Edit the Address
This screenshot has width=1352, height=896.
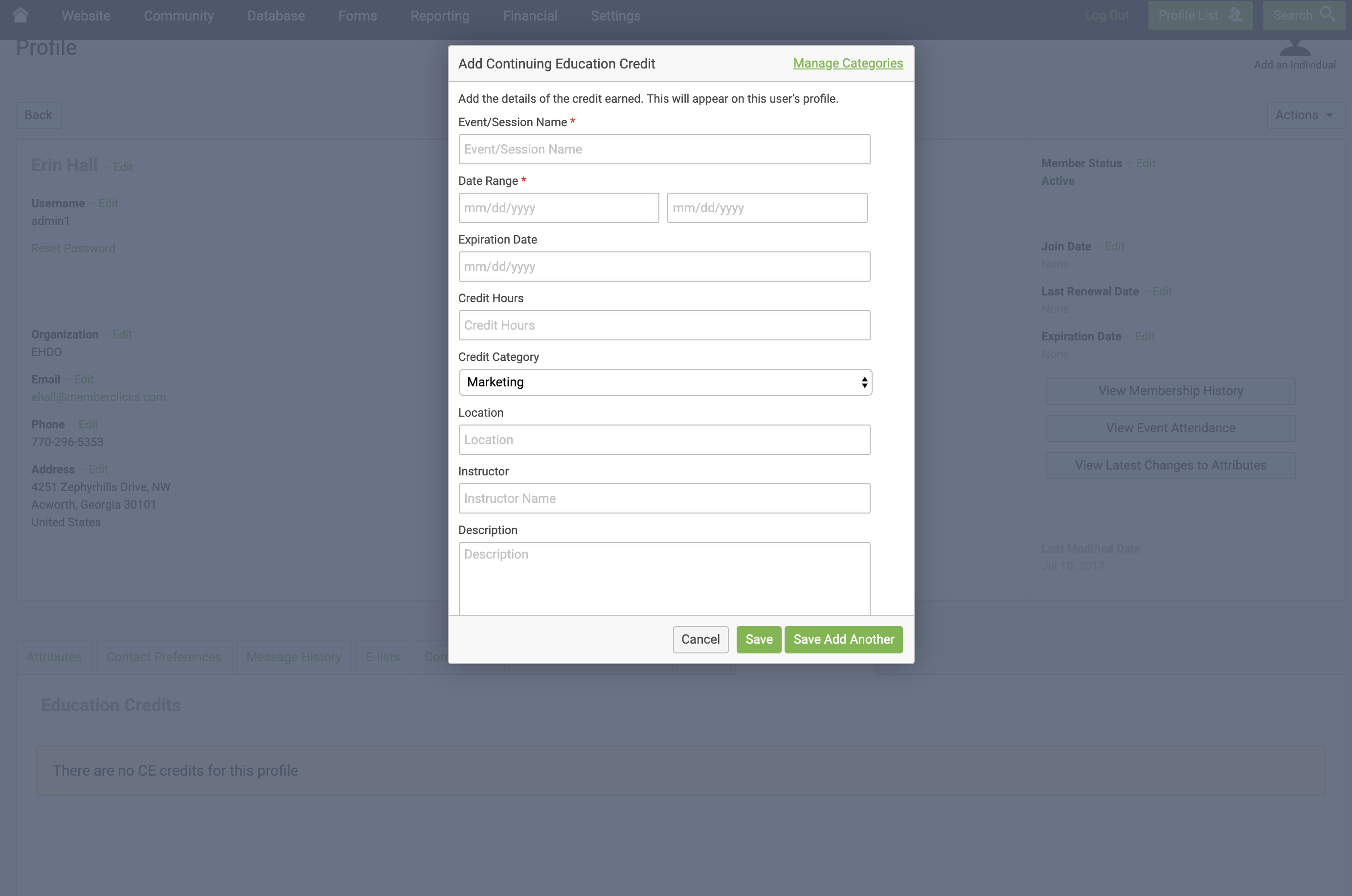[98, 469]
